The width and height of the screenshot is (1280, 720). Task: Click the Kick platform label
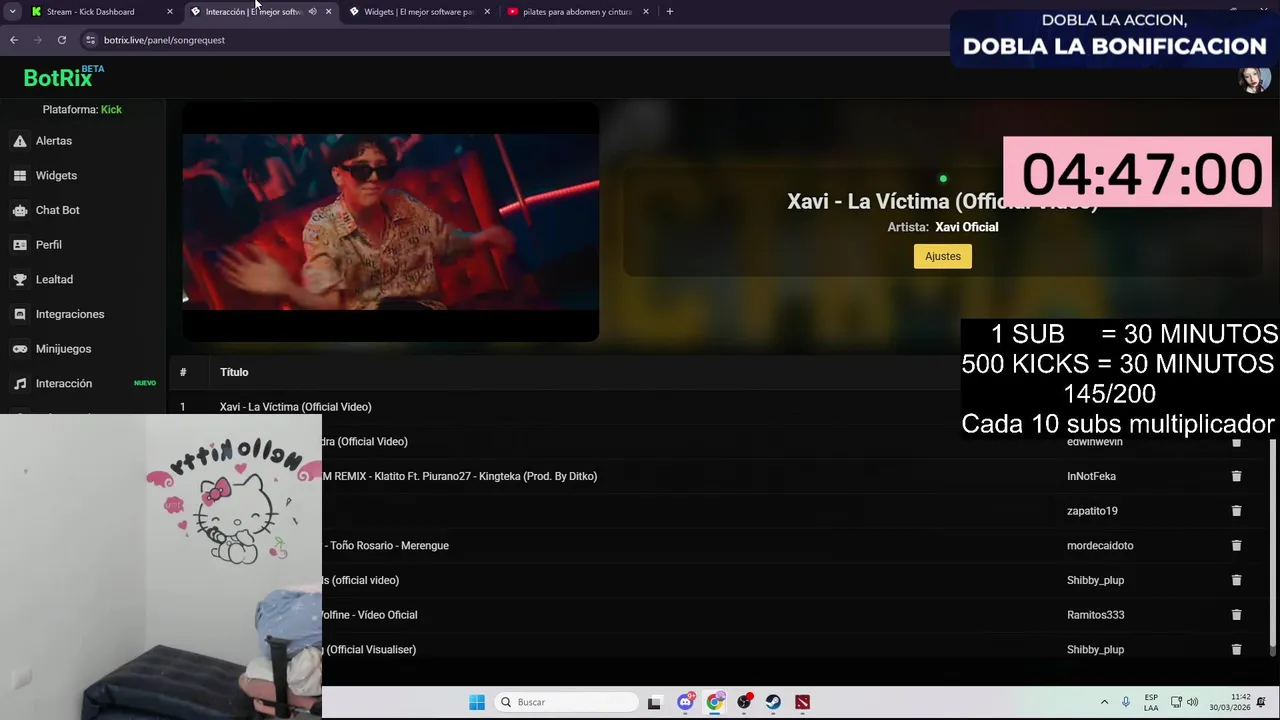coord(111,110)
